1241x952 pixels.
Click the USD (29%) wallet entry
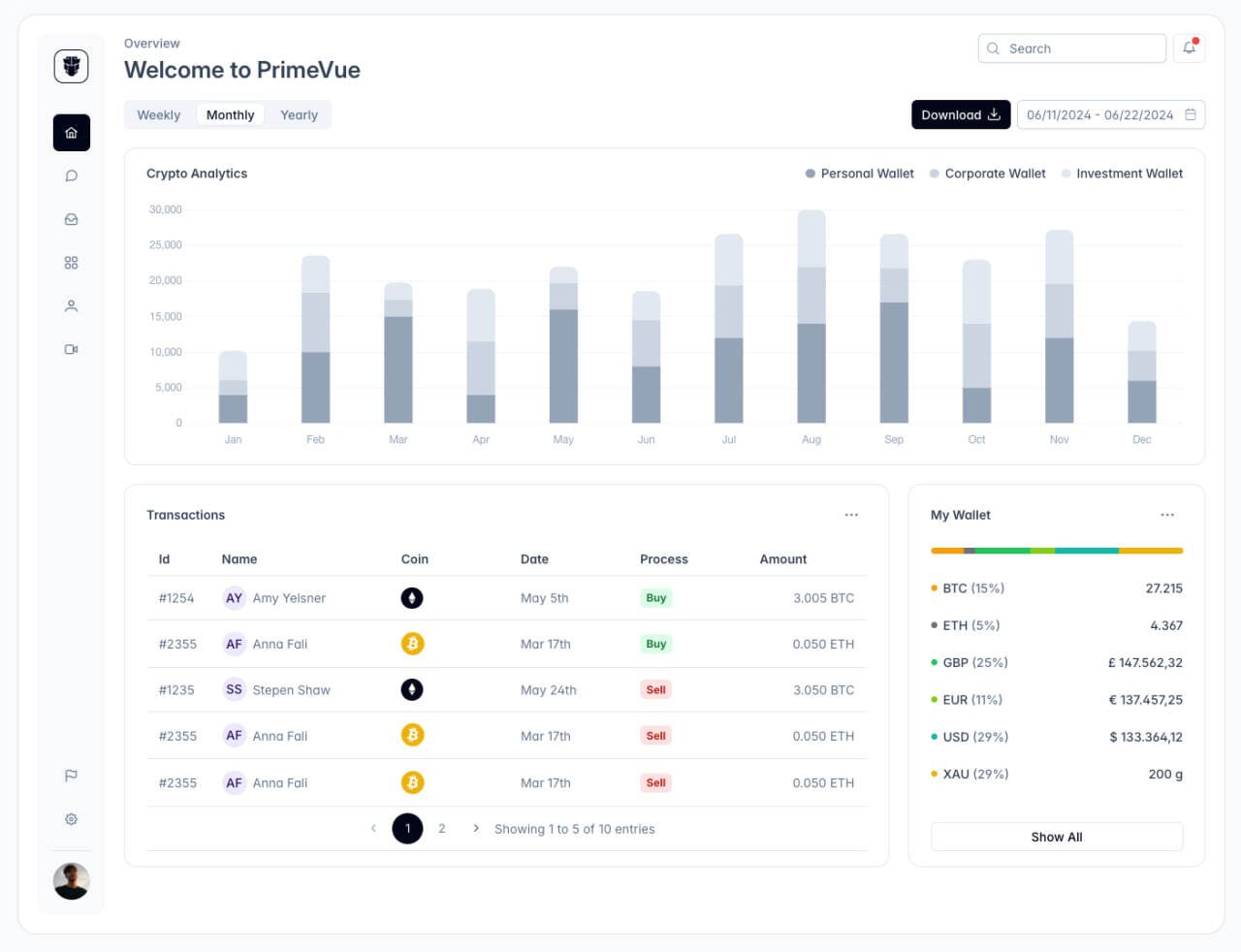(1057, 737)
